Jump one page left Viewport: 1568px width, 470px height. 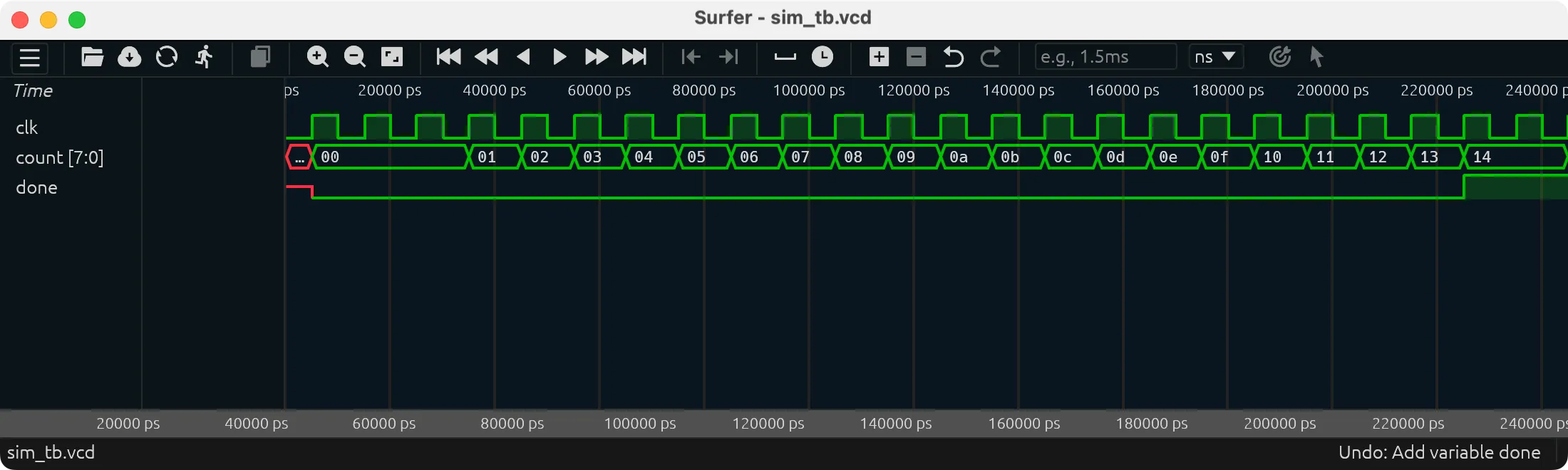click(487, 57)
